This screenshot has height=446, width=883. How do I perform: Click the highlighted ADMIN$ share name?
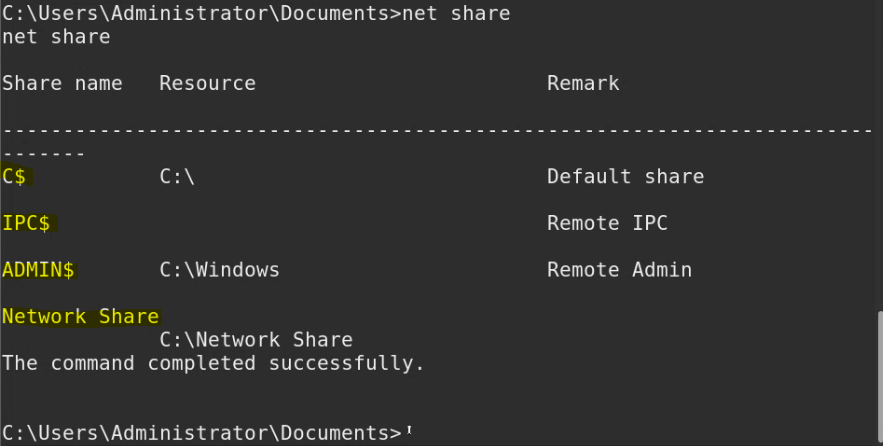pyautogui.click(x=38, y=270)
